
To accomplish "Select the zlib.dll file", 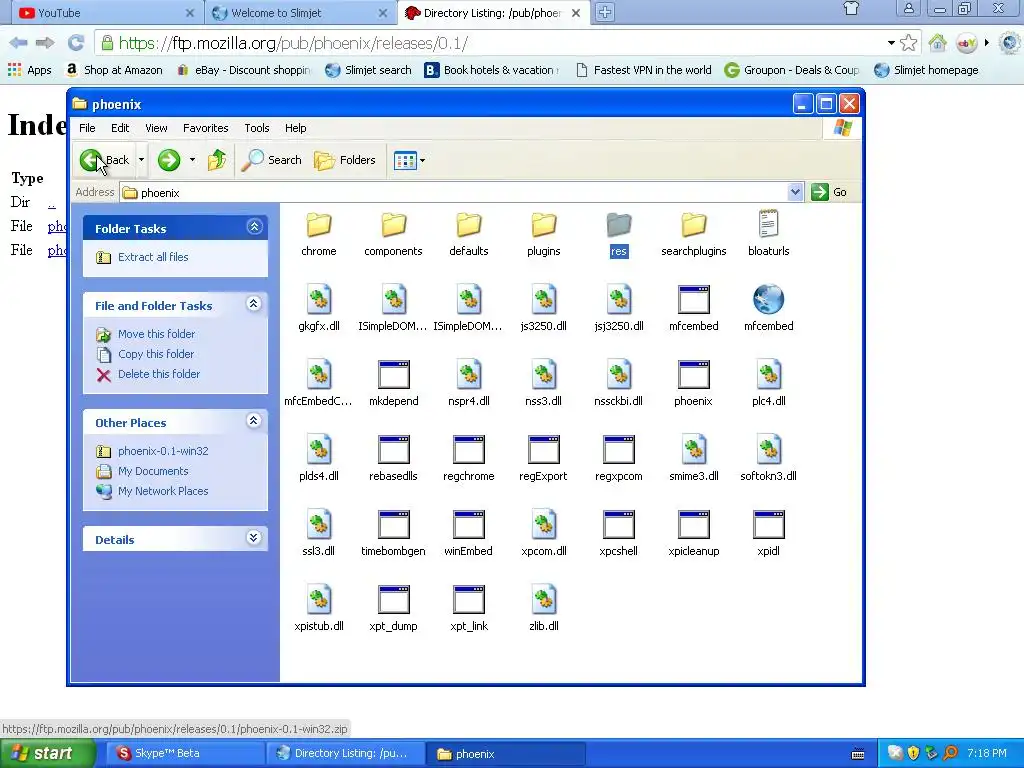I will (543, 609).
